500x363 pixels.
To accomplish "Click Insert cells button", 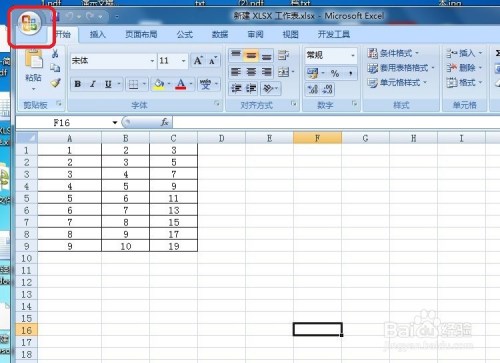I will [x=464, y=53].
